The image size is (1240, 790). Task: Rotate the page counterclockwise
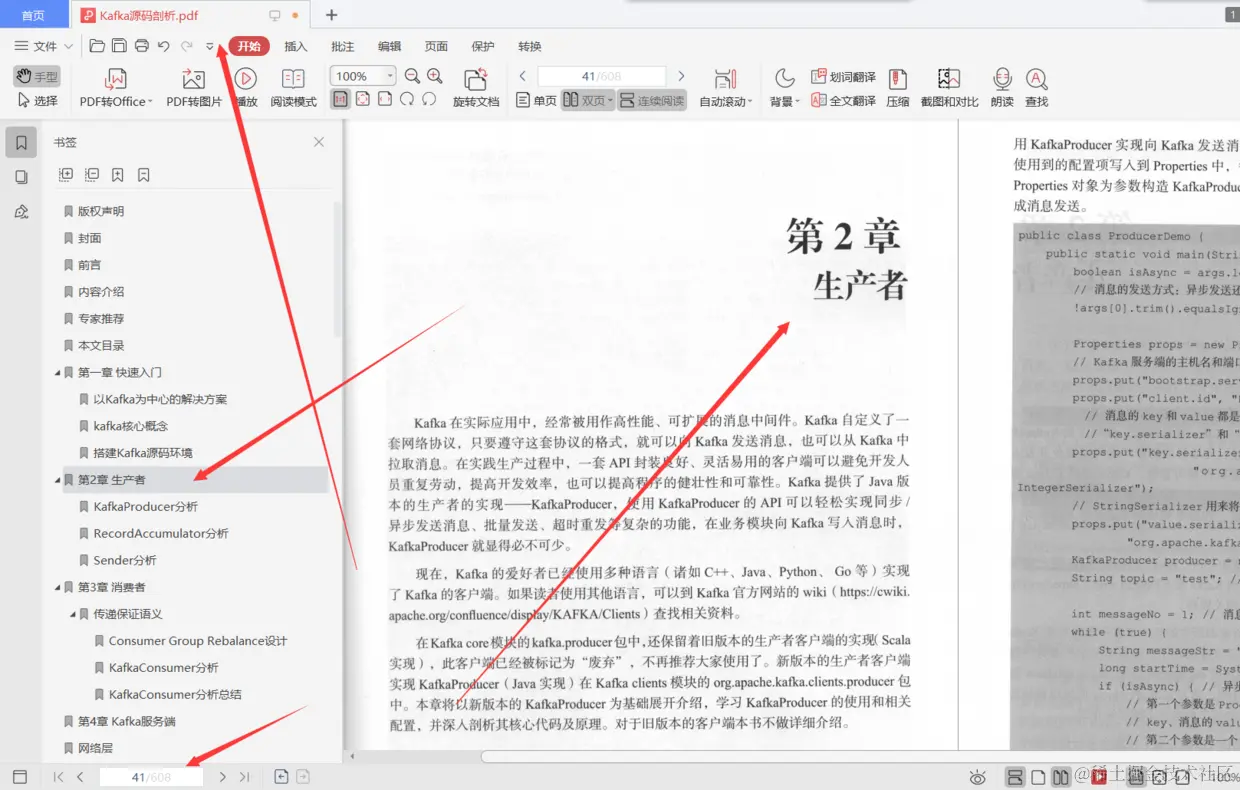pyautogui.click(x=429, y=99)
